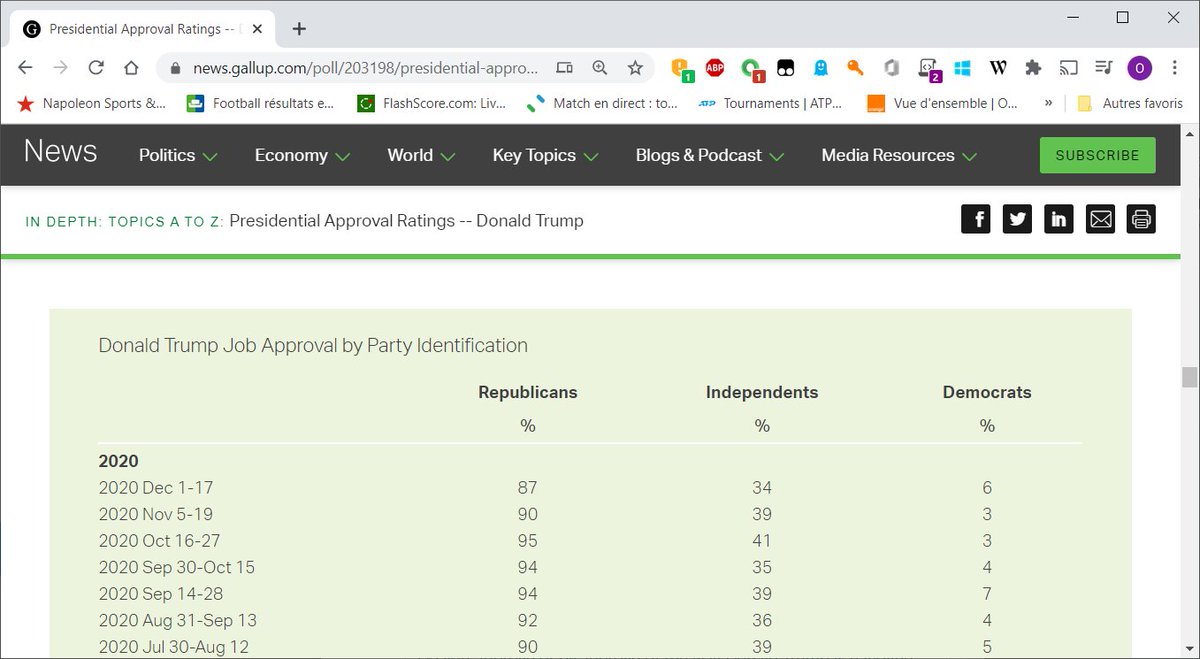The image size is (1200, 659).
Task: Share the page on LinkedIn
Action: click(x=1058, y=219)
